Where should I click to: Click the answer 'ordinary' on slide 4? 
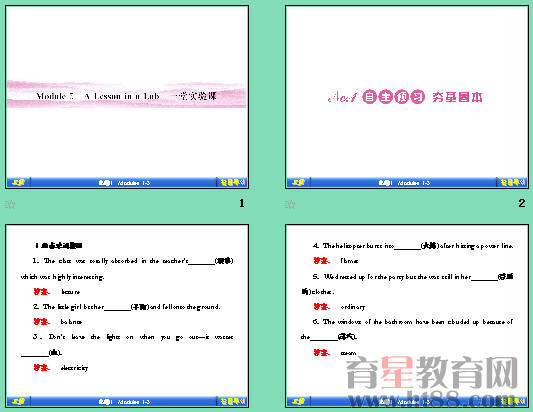click(353, 307)
